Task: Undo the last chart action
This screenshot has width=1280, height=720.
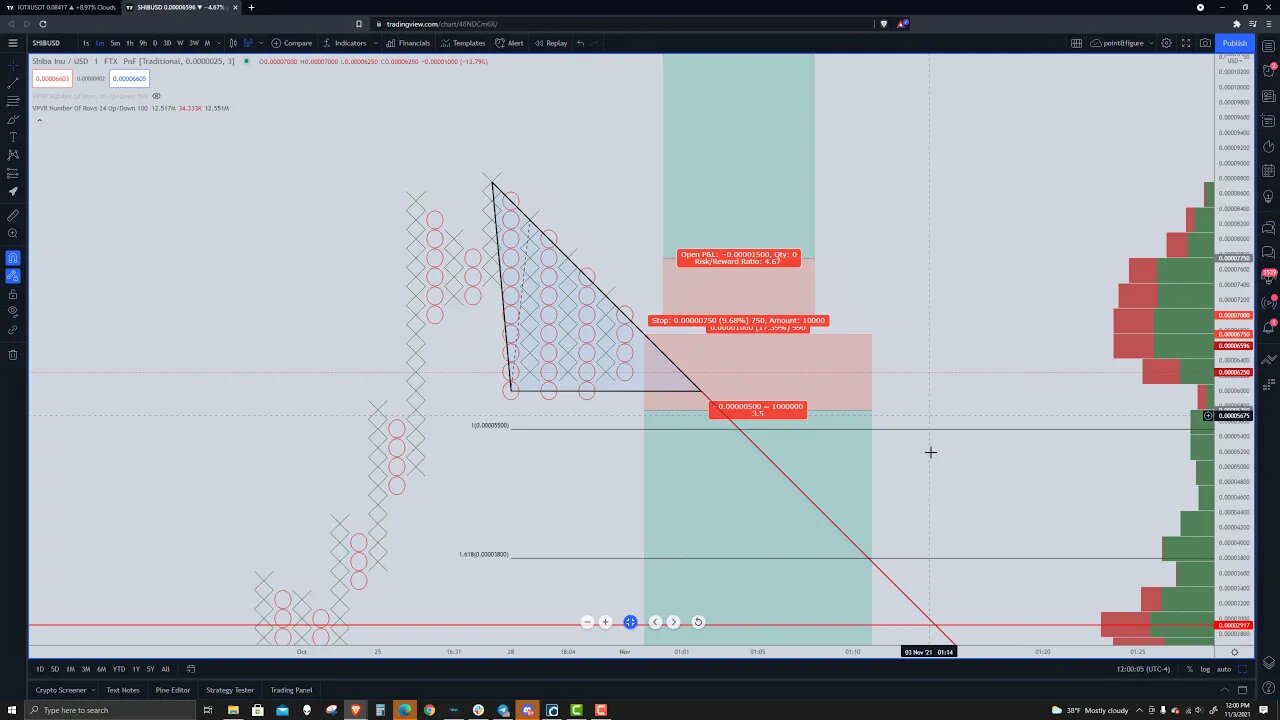Action: click(x=580, y=43)
